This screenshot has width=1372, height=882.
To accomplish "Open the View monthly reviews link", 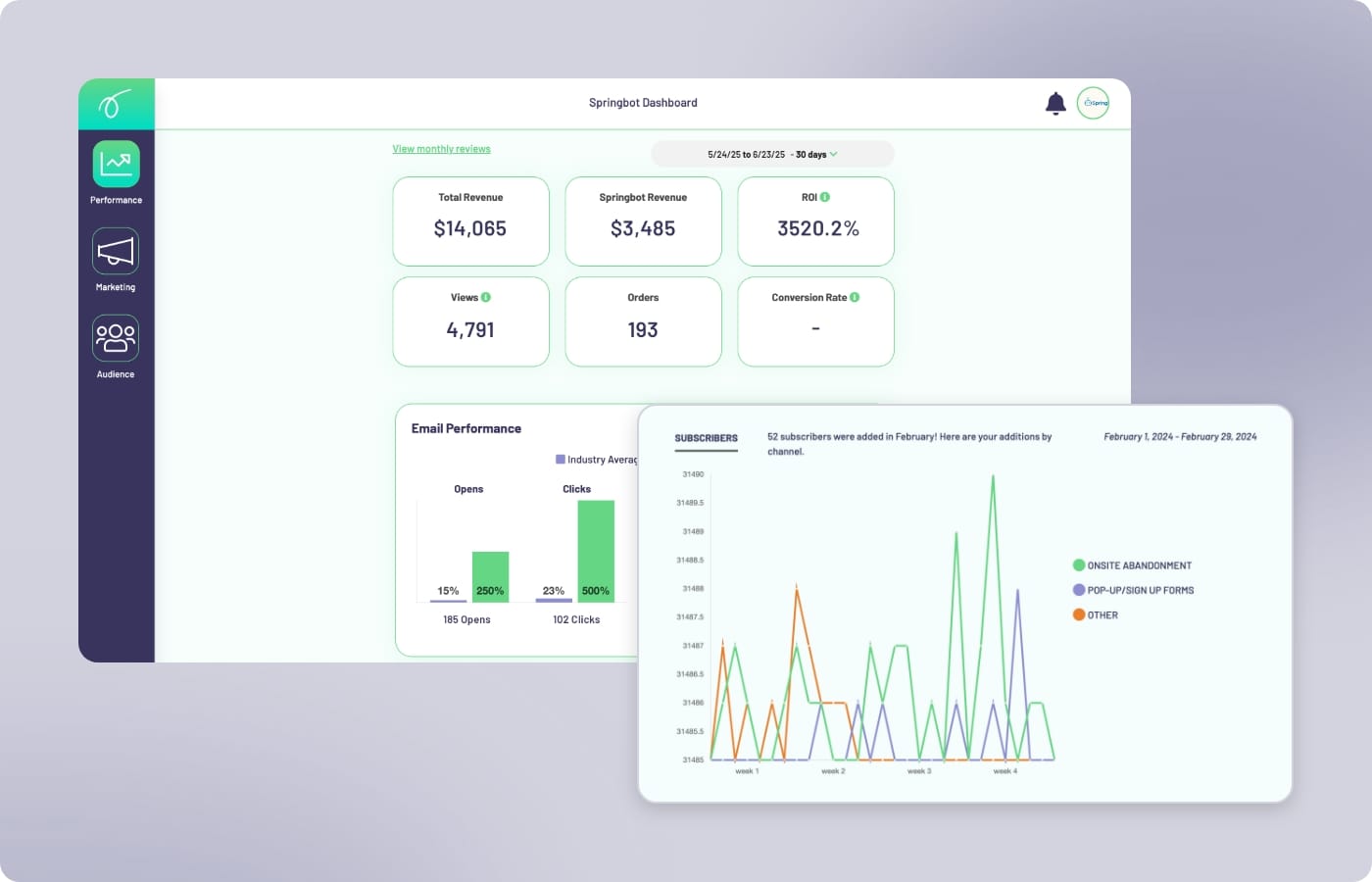I will coord(441,149).
